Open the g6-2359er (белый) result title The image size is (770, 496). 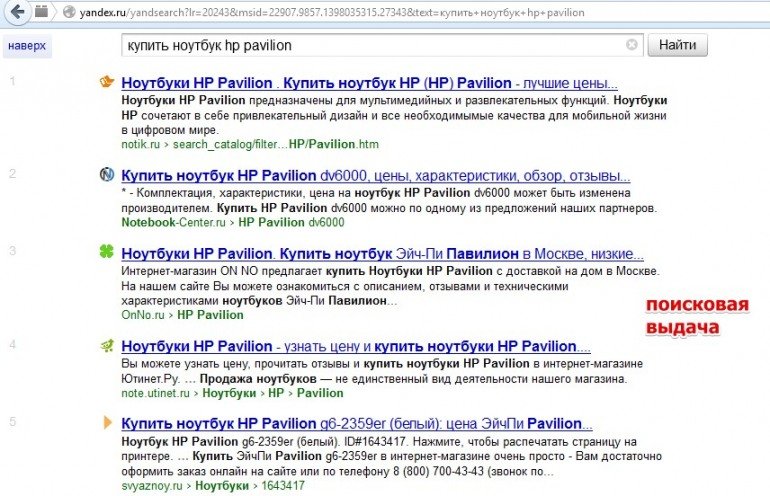pyautogui.click(x=356, y=423)
